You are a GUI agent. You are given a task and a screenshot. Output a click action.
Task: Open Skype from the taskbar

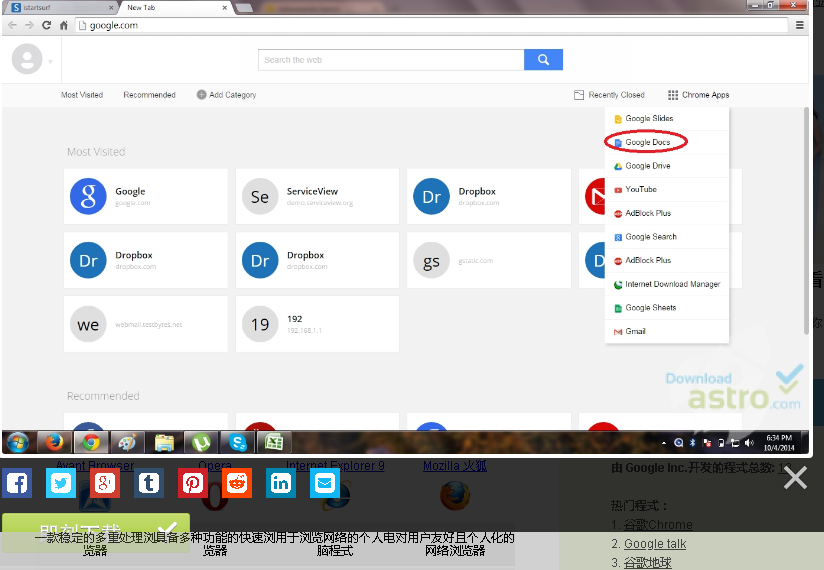click(x=238, y=442)
